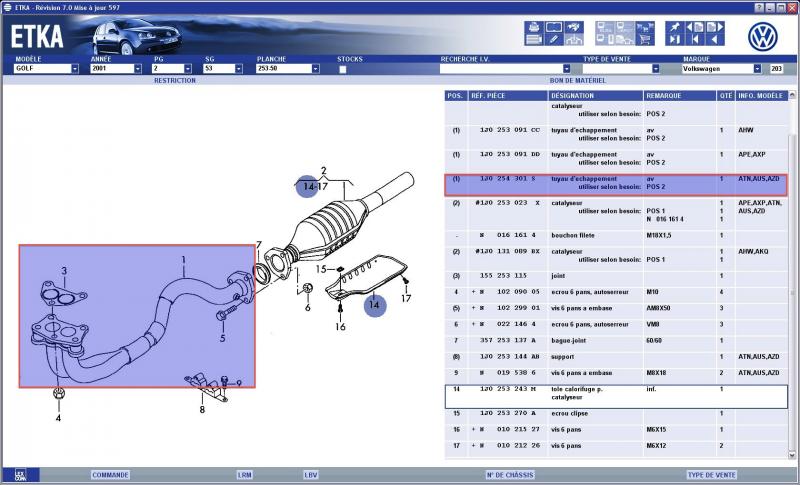Click the N° DE CHÂSSIS button
This screenshot has width=800, height=485.
click(510, 475)
